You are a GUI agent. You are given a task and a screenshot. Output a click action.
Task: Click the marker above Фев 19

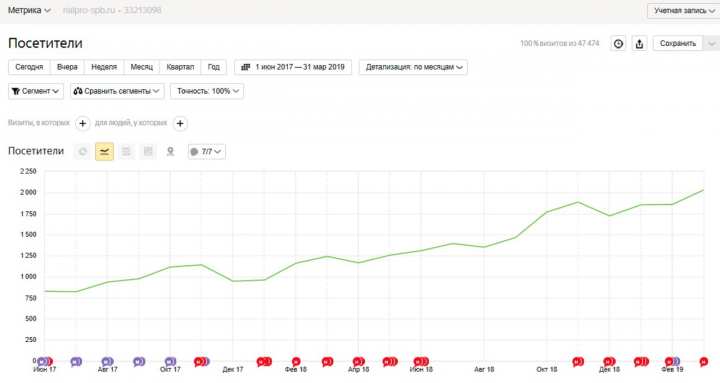point(672,362)
